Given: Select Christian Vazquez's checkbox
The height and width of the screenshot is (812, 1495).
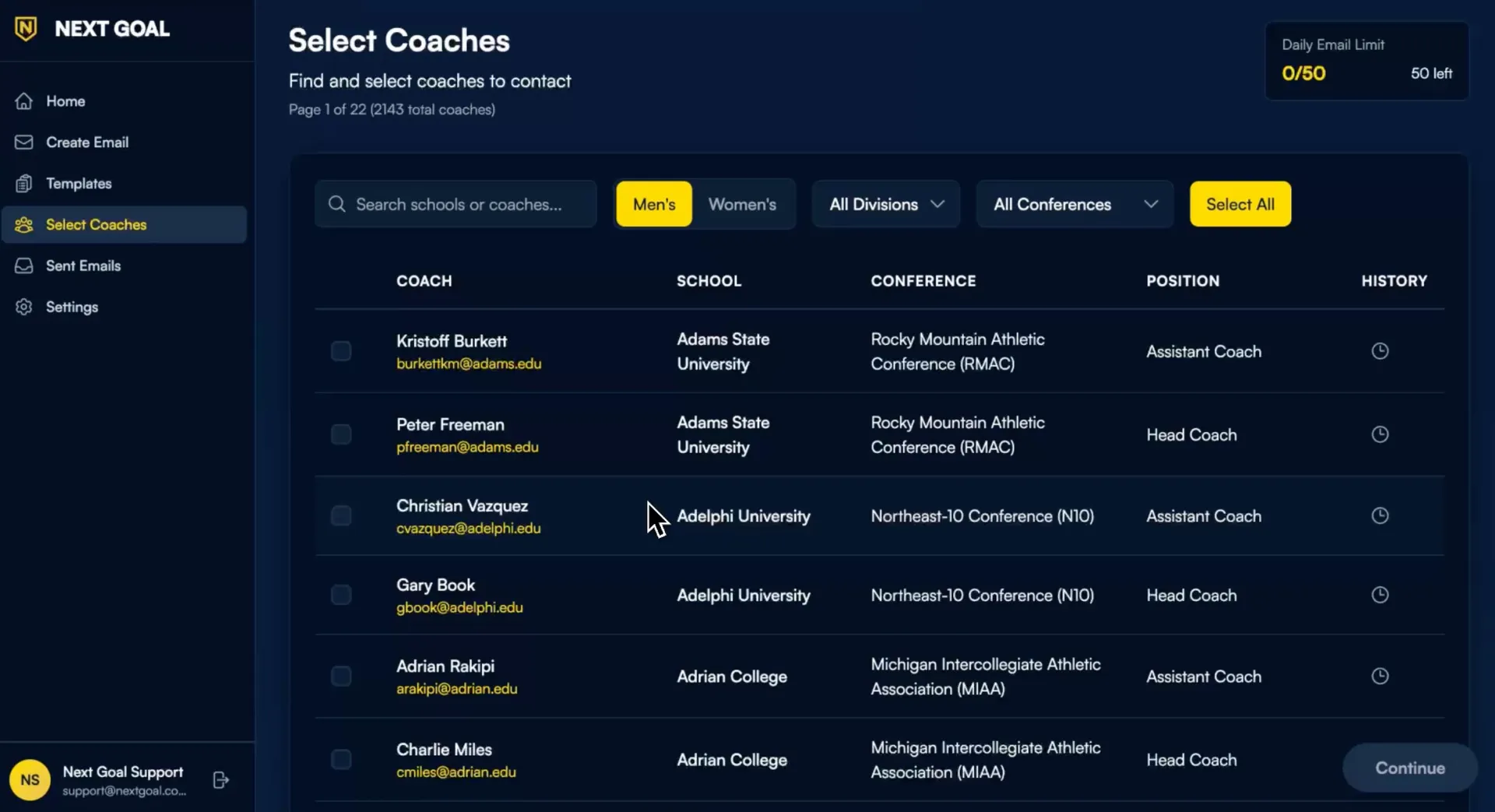Looking at the screenshot, I should coord(341,515).
